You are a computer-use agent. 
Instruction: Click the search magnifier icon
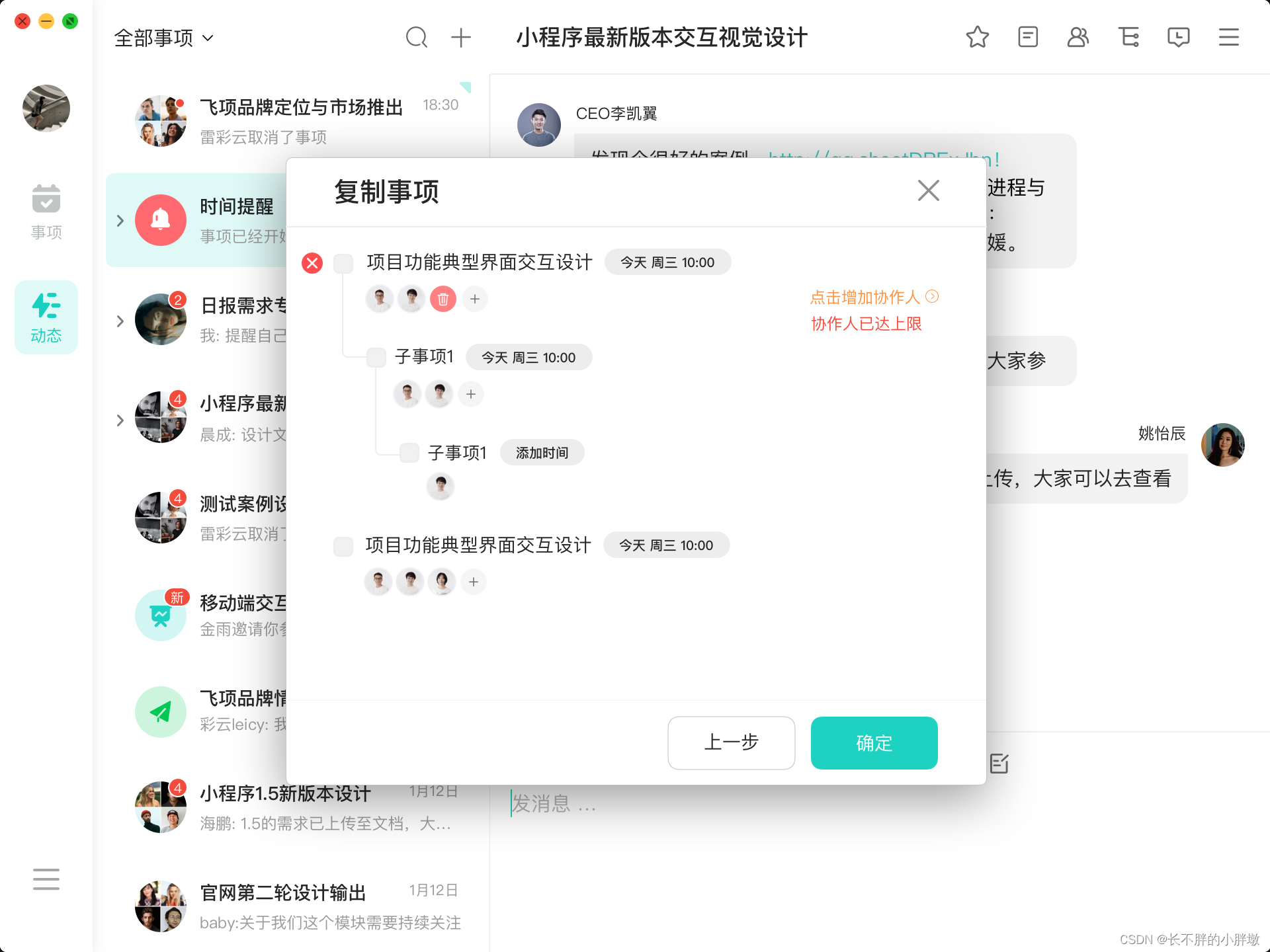tap(416, 37)
